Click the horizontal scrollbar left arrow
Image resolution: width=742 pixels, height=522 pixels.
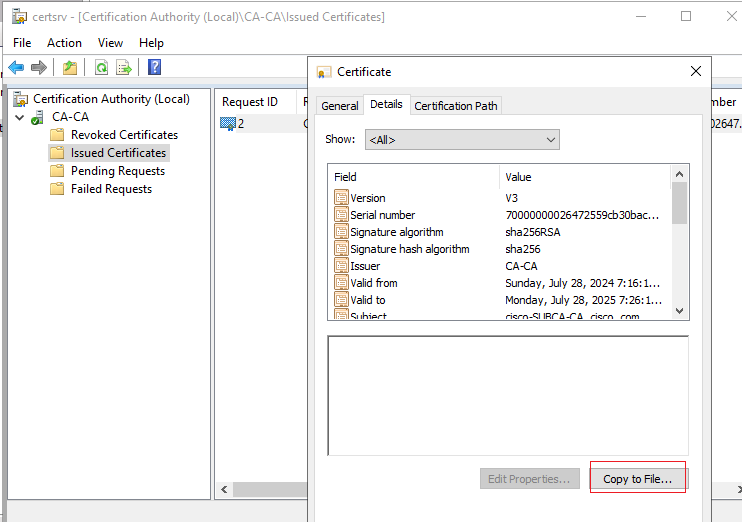point(224,489)
